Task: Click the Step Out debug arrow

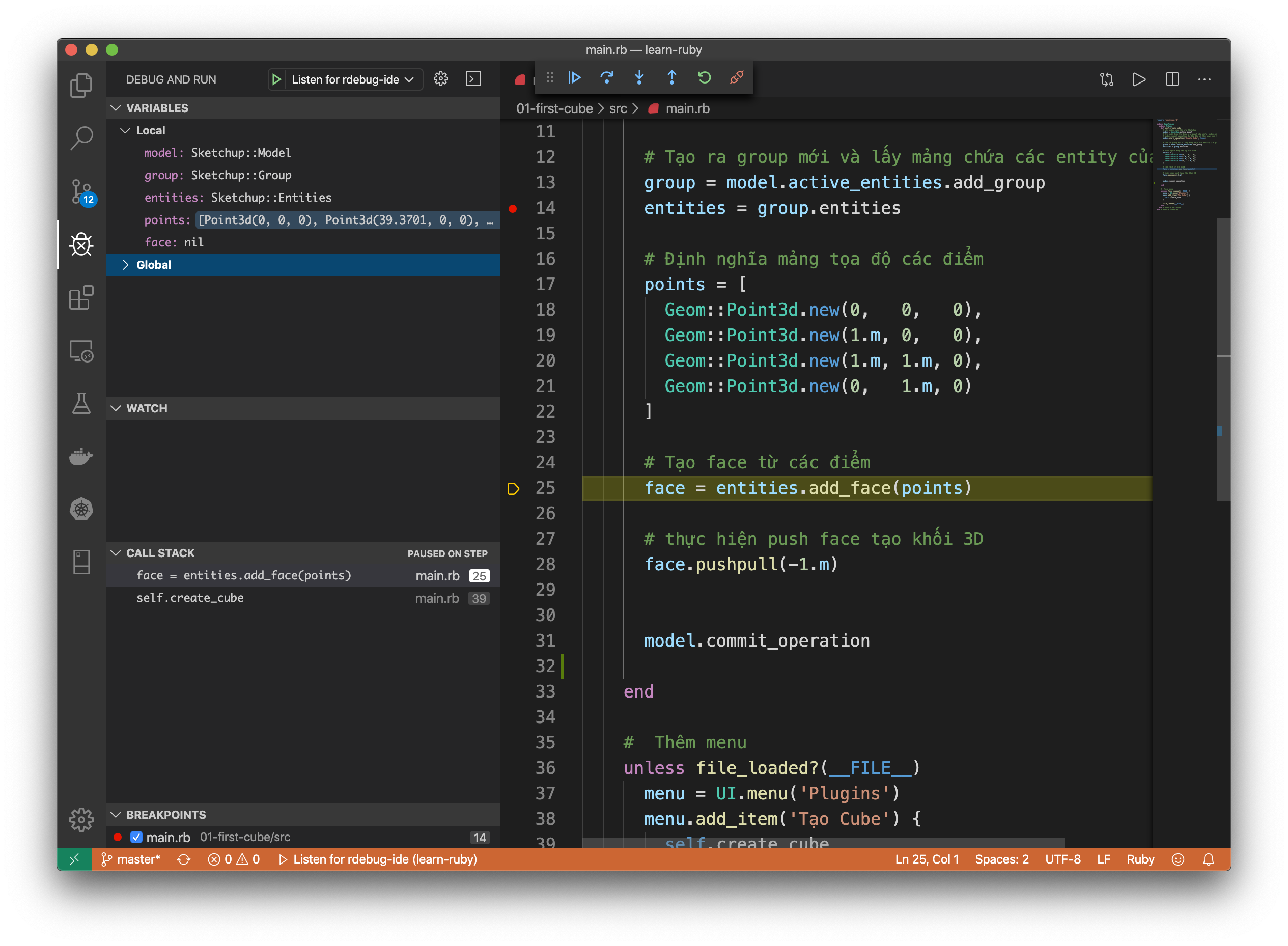Action: click(672, 77)
